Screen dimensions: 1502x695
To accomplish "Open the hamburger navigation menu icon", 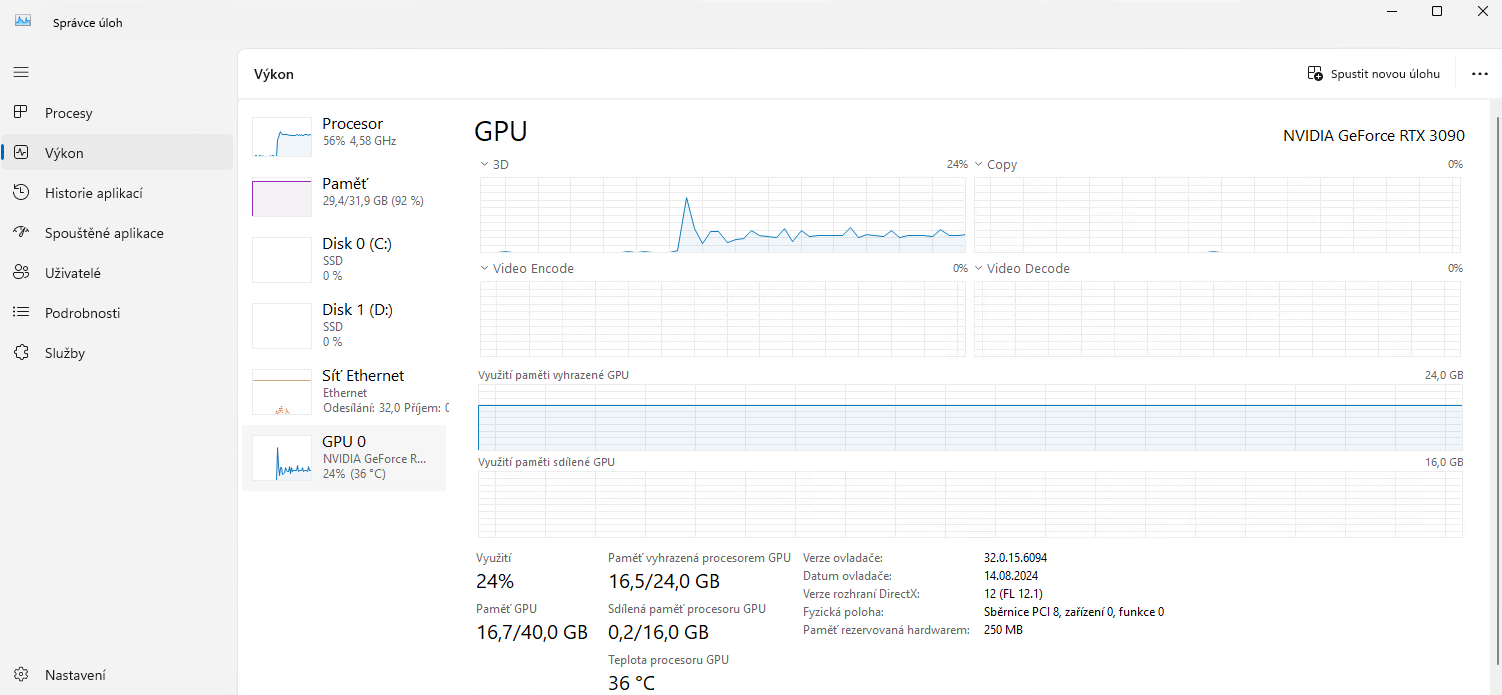I will (x=21, y=72).
